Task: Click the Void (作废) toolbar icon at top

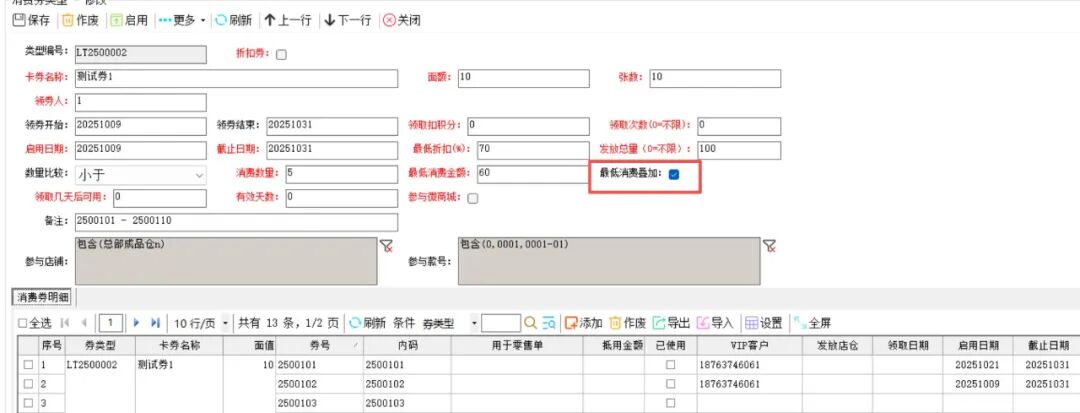Action: (68, 21)
